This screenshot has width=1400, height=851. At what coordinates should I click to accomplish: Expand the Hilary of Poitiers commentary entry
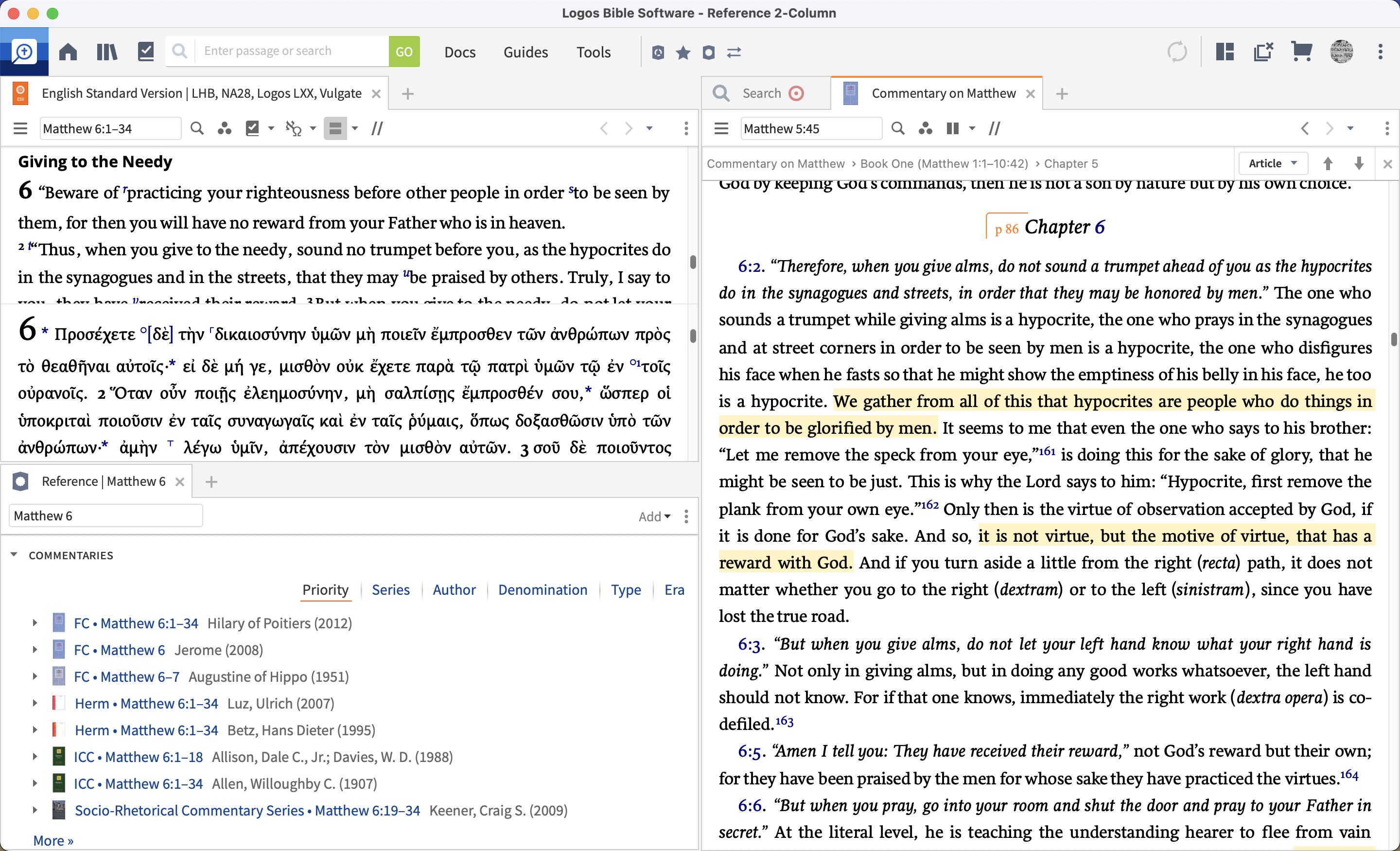[x=35, y=623]
